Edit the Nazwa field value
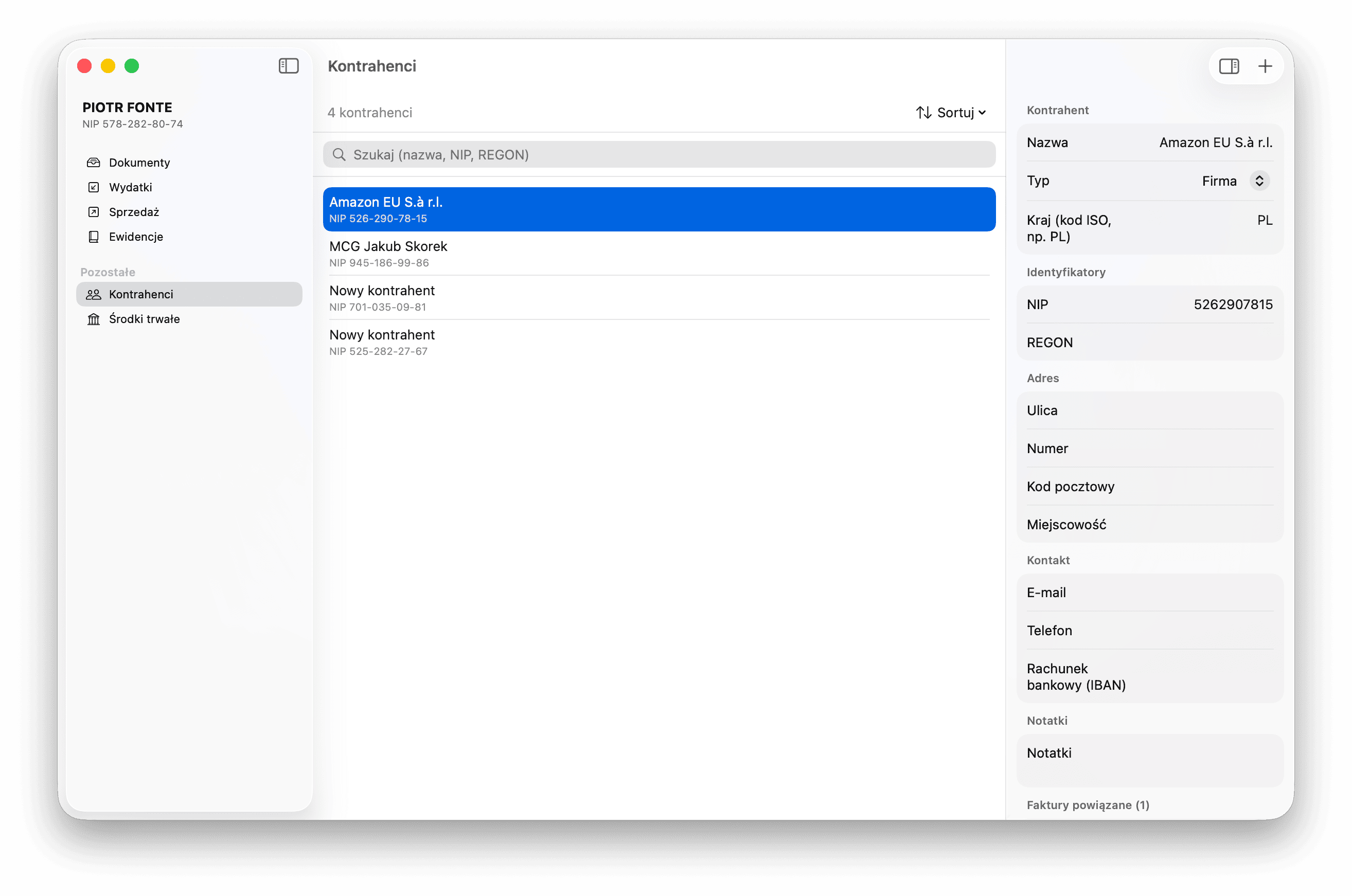Viewport: 1352px width, 896px height. (1216, 143)
